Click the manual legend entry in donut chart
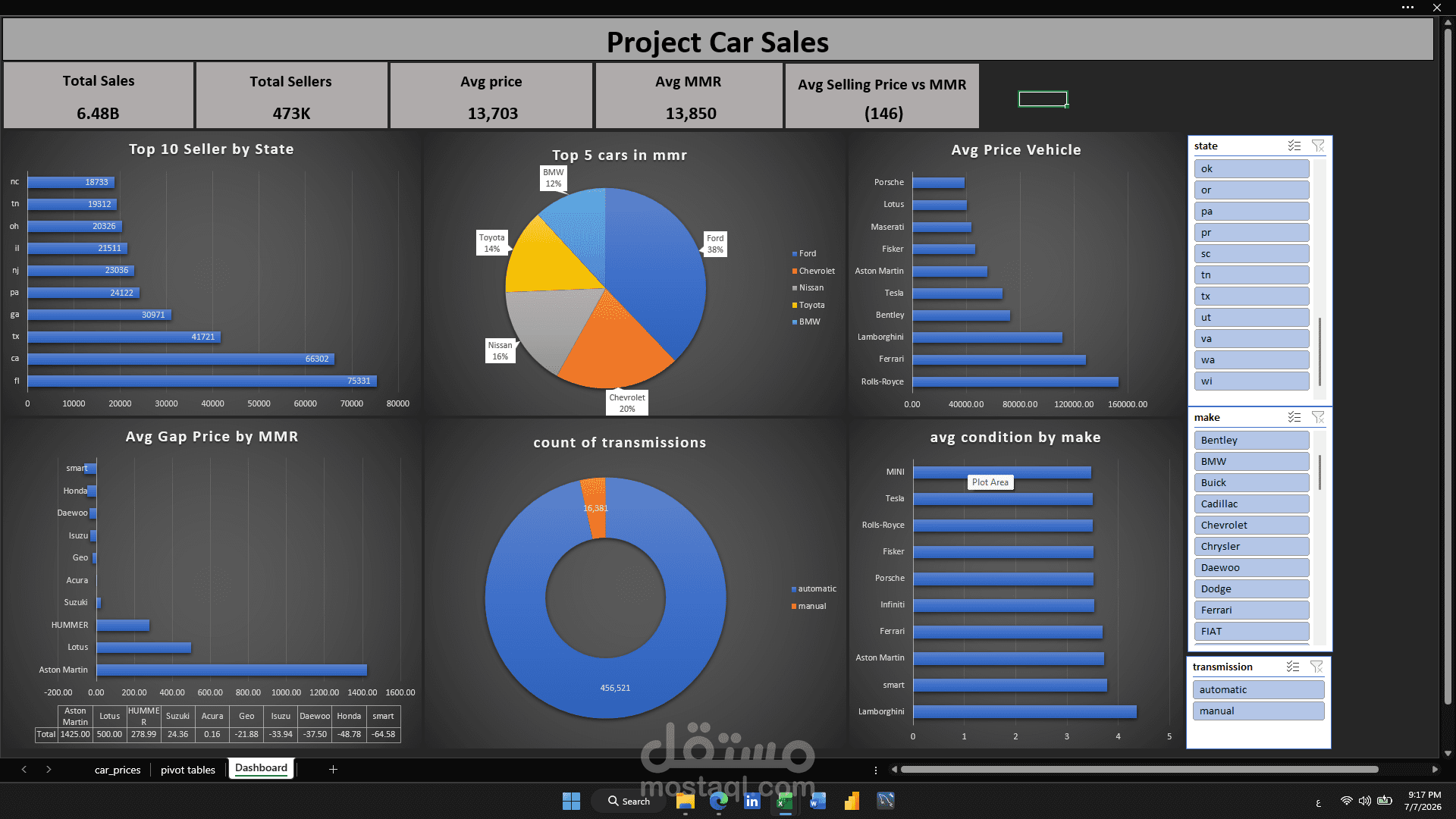 [808, 606]
